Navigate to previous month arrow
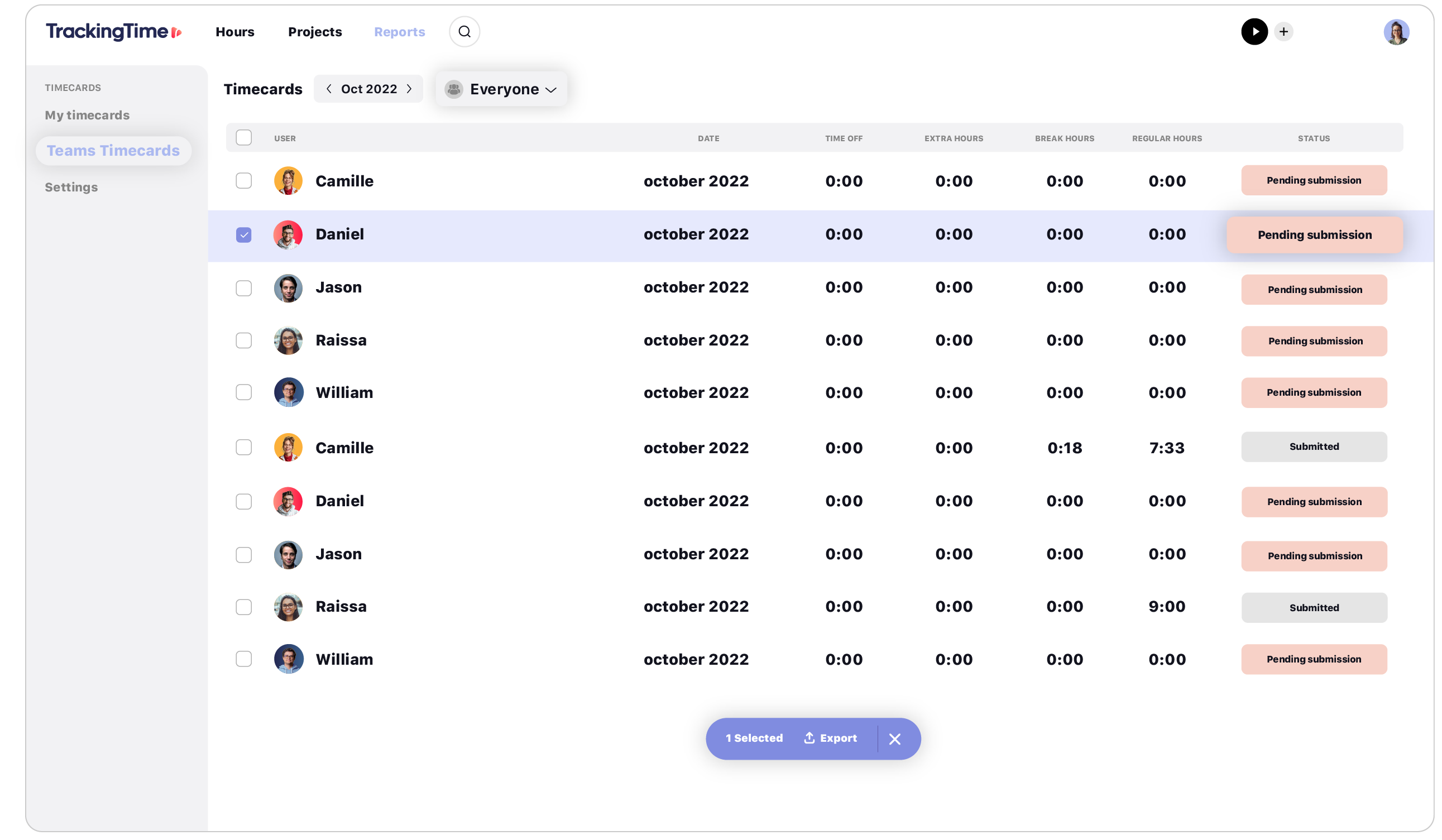The height and width of the screenshot is (840, 1442). 329,89
